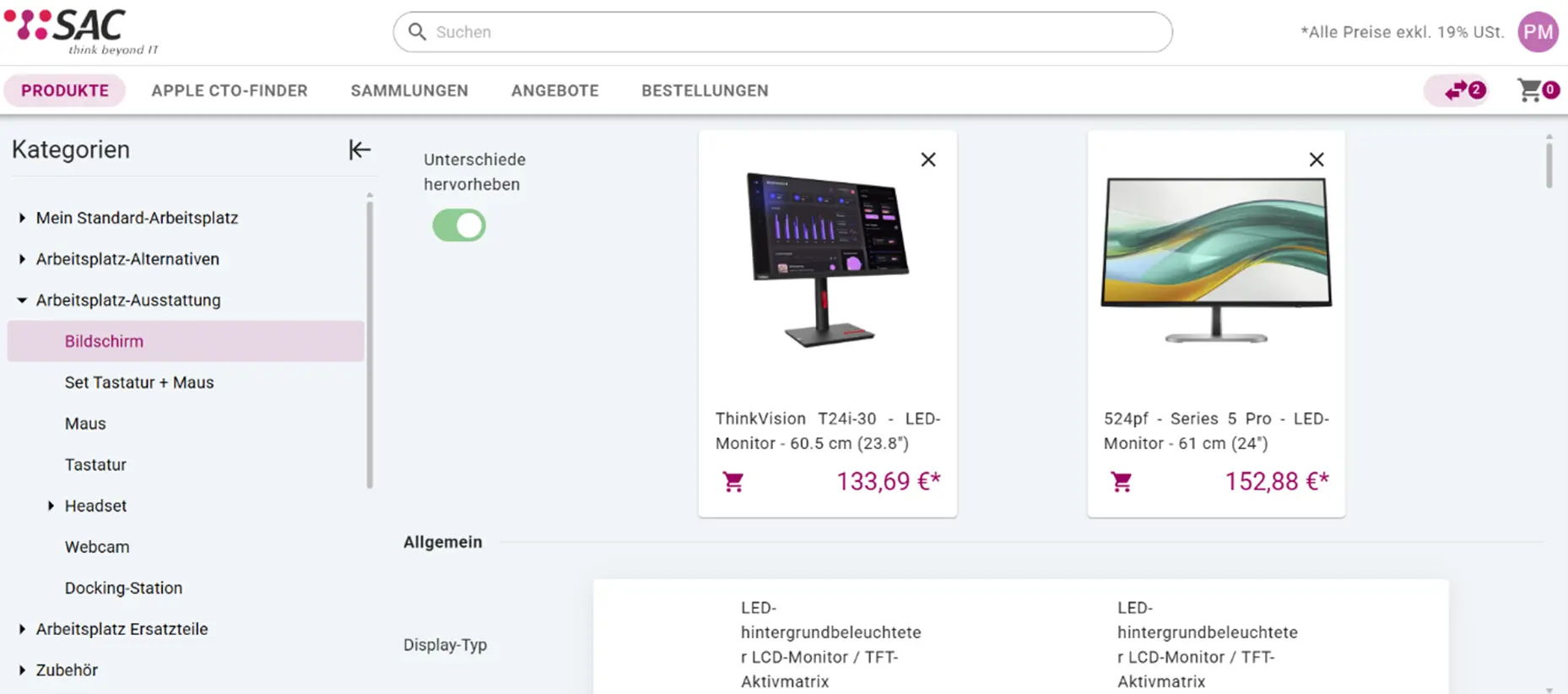This screenshot has height=694, width=1568.
Task: Open Arbeitsplatz Ersatzteile label
Action: pos(122,629)
